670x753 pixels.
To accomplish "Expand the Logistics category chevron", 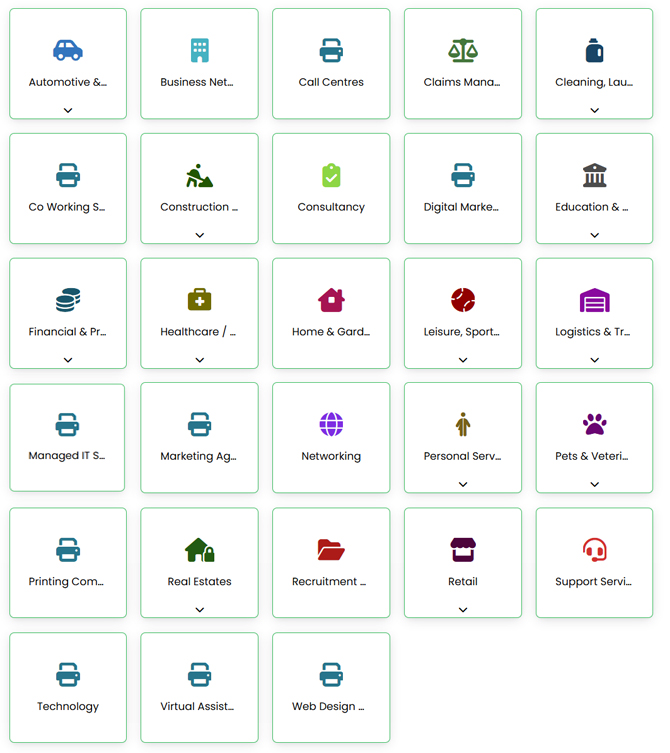I will [594, 360].
